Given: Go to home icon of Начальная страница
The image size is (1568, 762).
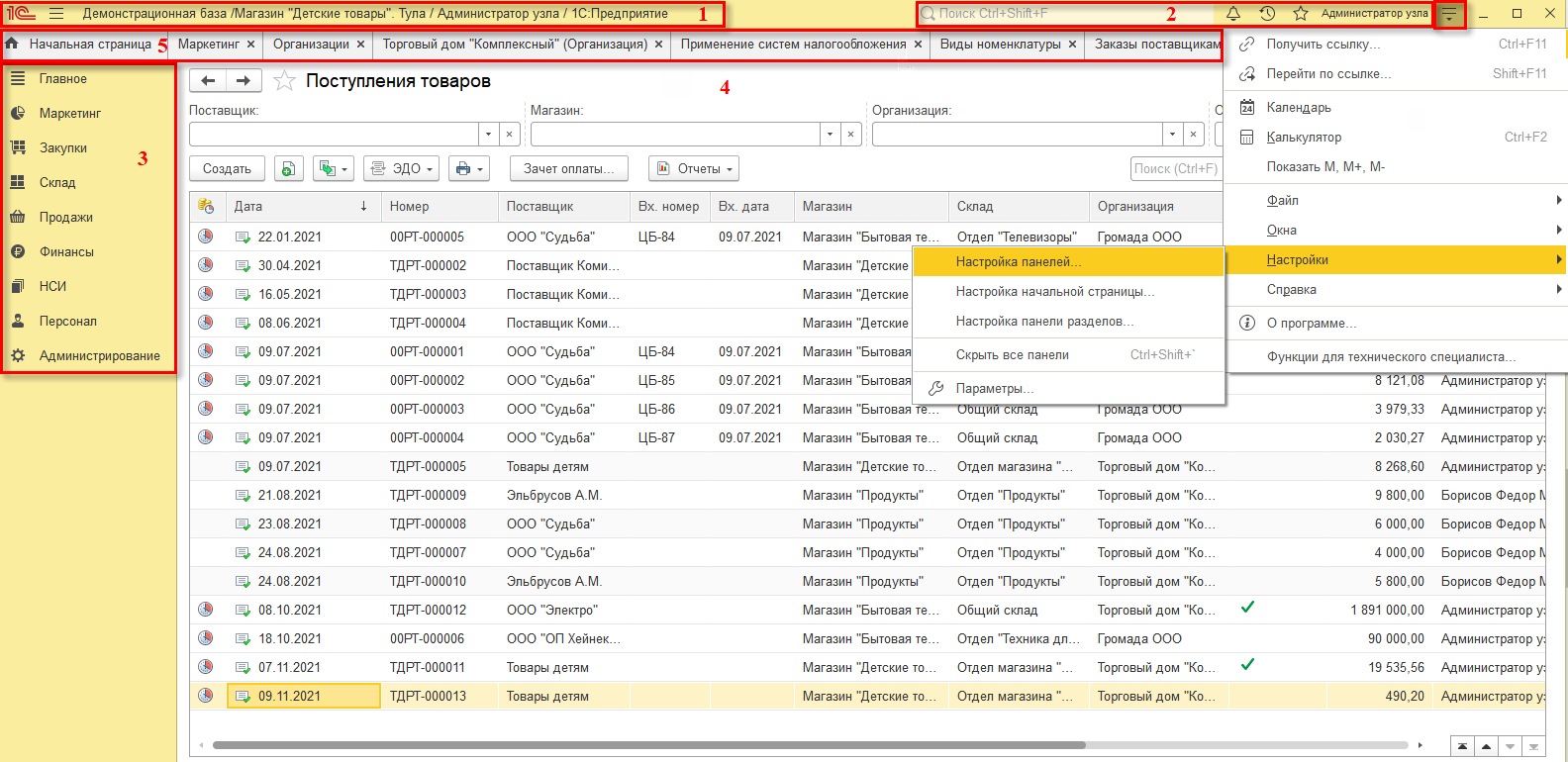Looking at the screenshot, I should [12, 44].
